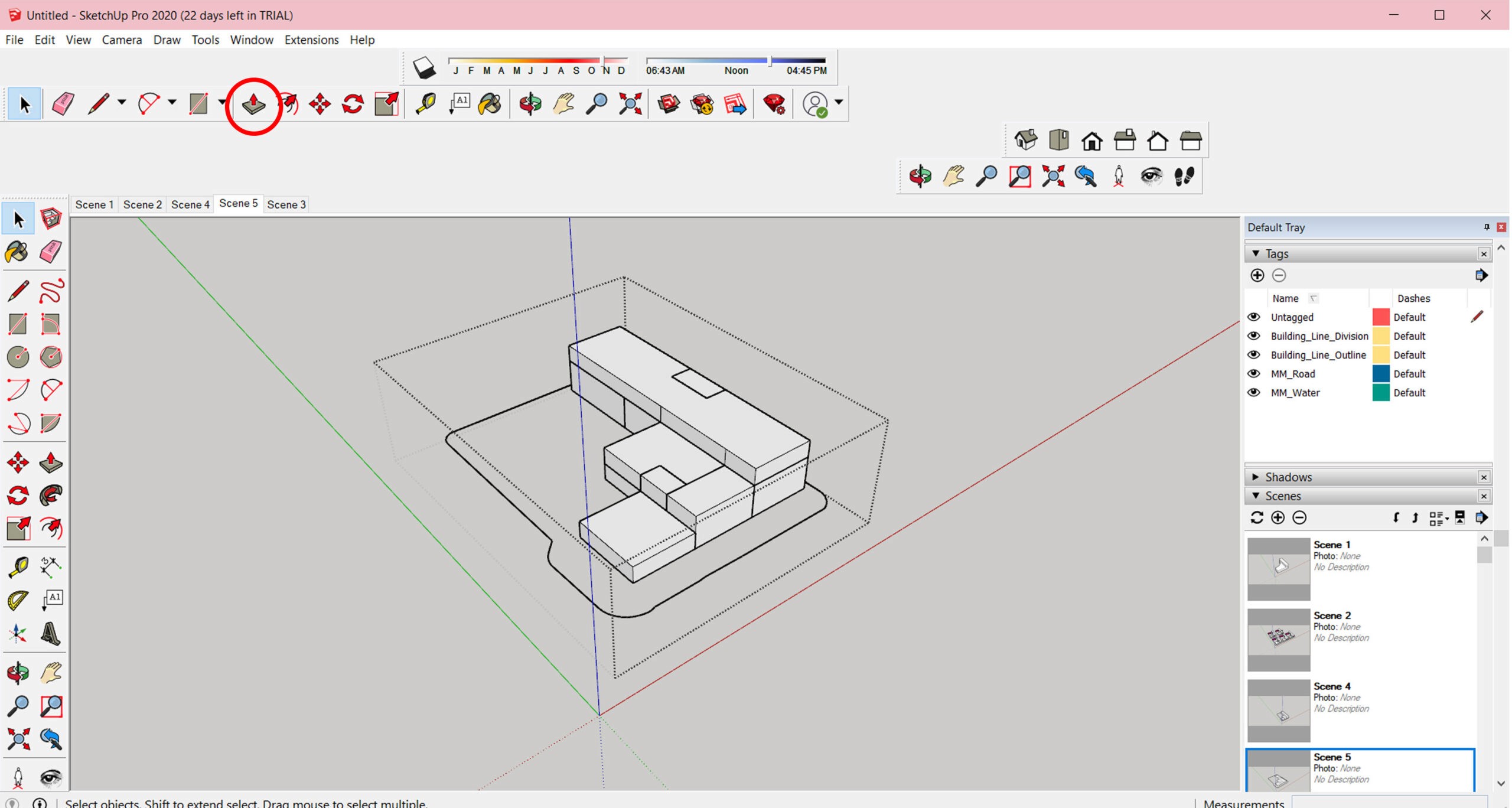Select the Scene 2 thumbnail
Image resolution: width=1512 pixels, height=808 pixels.
click(x=1278, y=640)
